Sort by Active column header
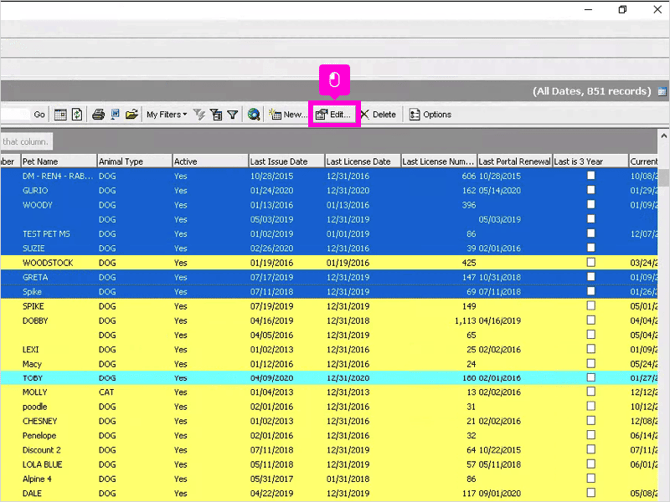Screen dimensions: 670x502 point(210,161)
